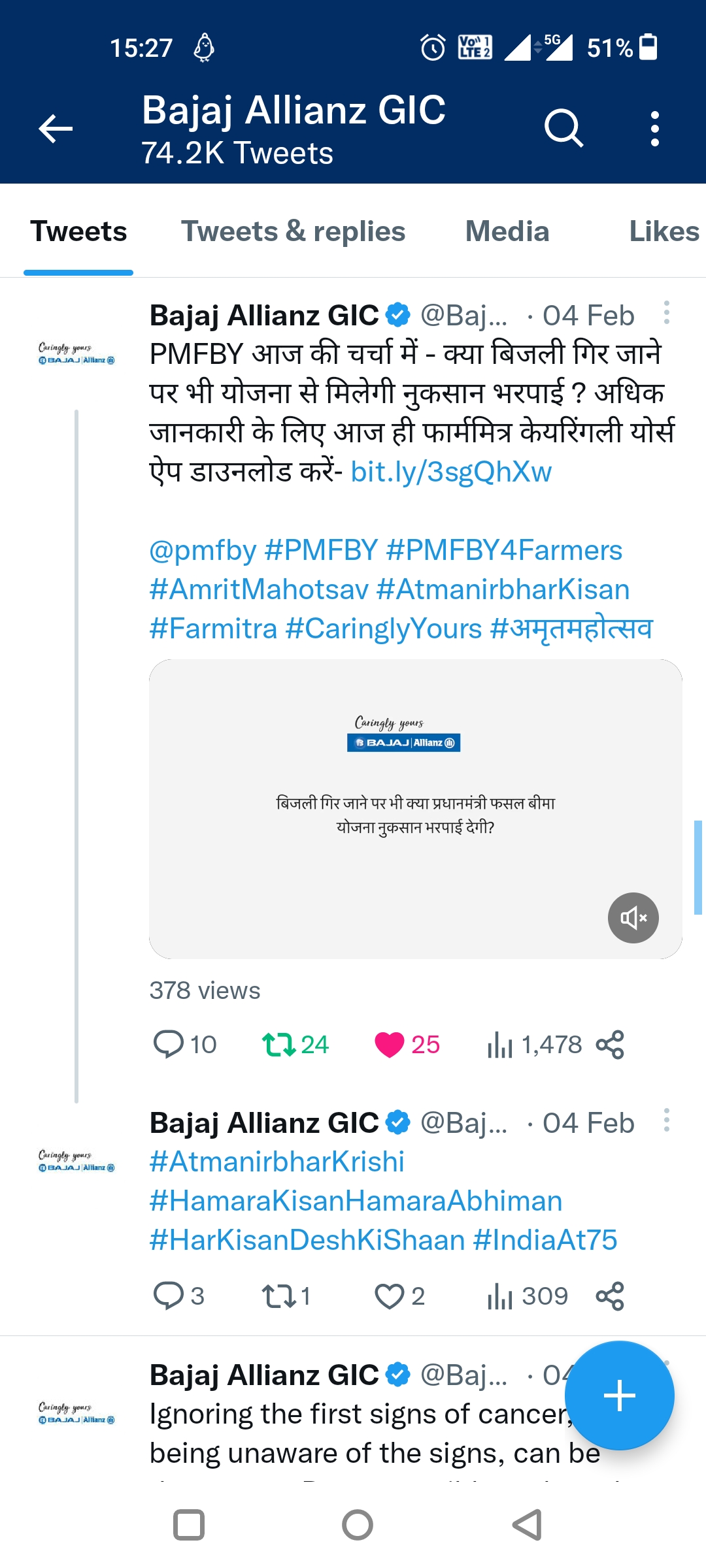Reply to the PMFBY tweet
Viewport: 706px width, 1568px height.
click(x=168, y=1045)
